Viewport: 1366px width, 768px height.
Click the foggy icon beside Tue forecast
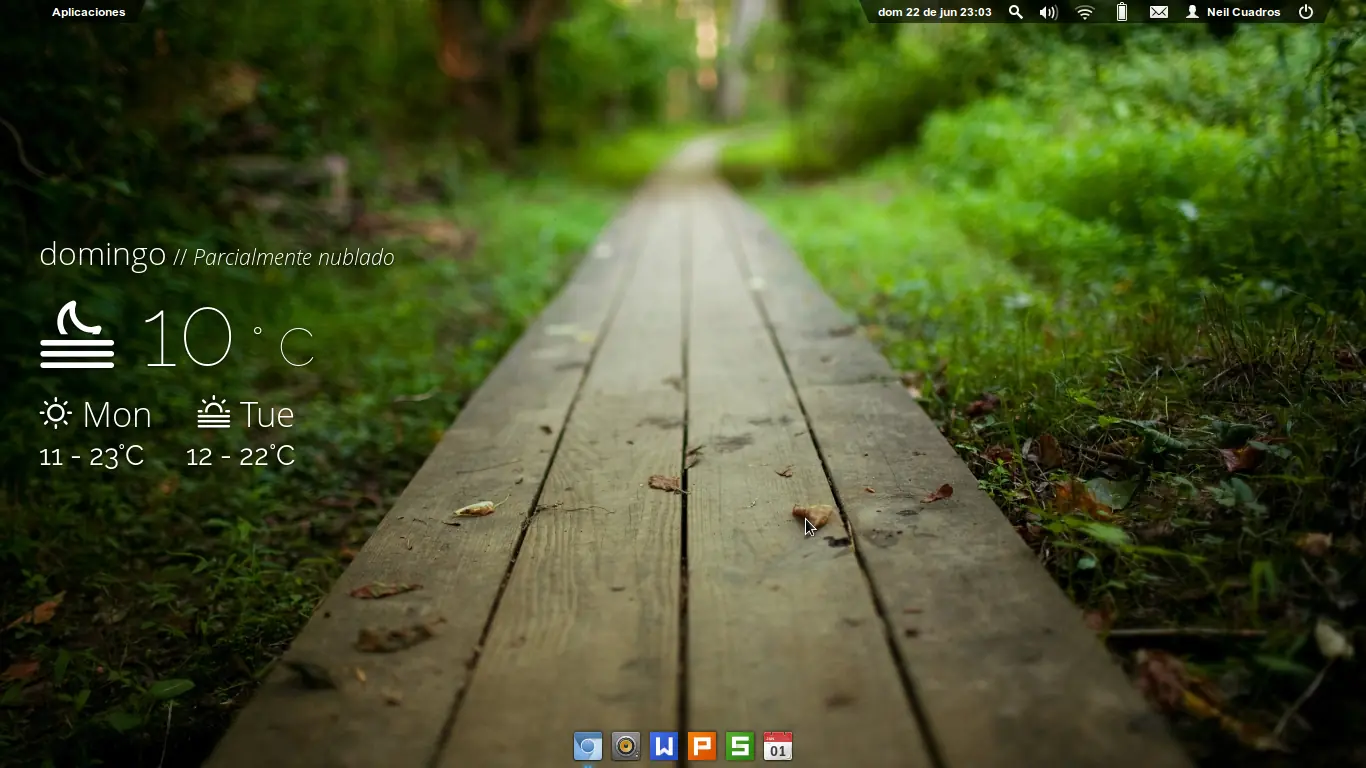(x=213, y=413)
